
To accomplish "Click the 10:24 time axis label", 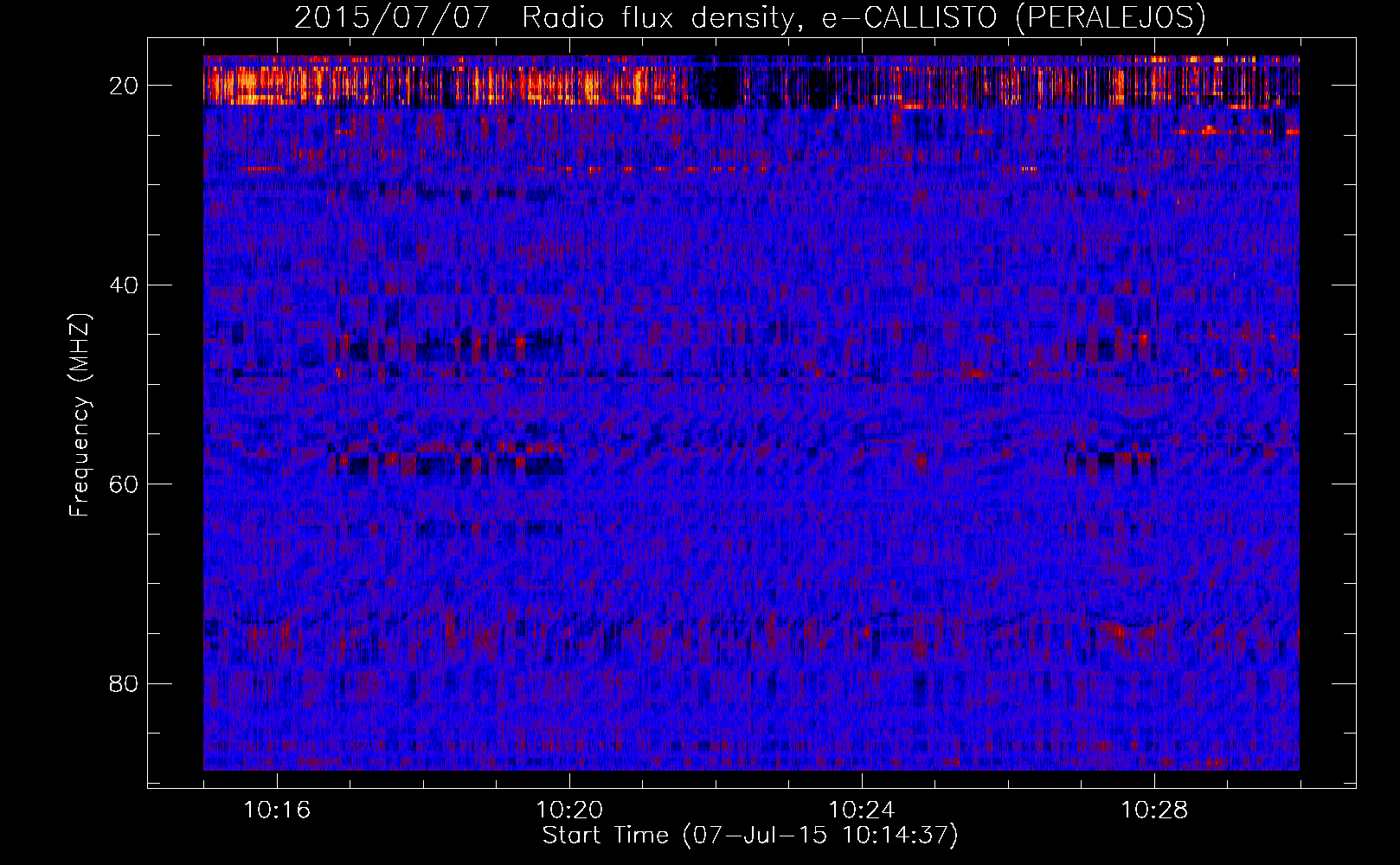I will tap(862, 810).
